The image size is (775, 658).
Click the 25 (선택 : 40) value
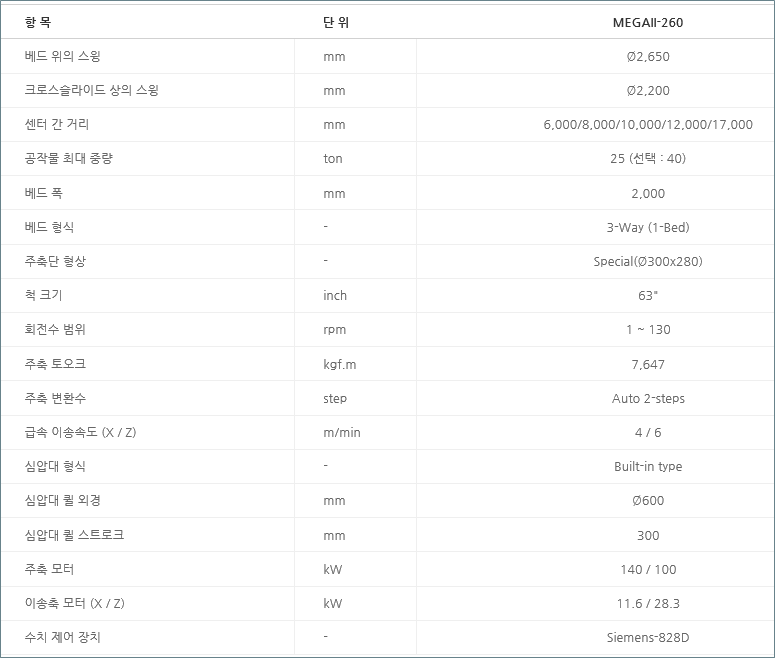pyautogui.click(x=648, y=159)
